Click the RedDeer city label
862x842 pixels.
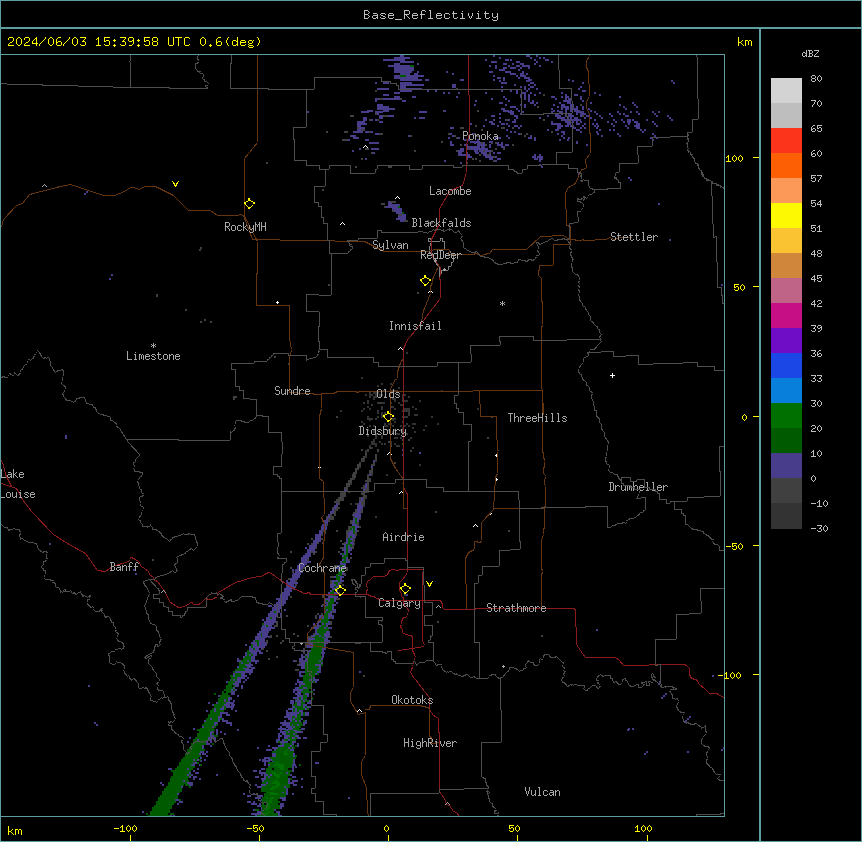point(440,255)
